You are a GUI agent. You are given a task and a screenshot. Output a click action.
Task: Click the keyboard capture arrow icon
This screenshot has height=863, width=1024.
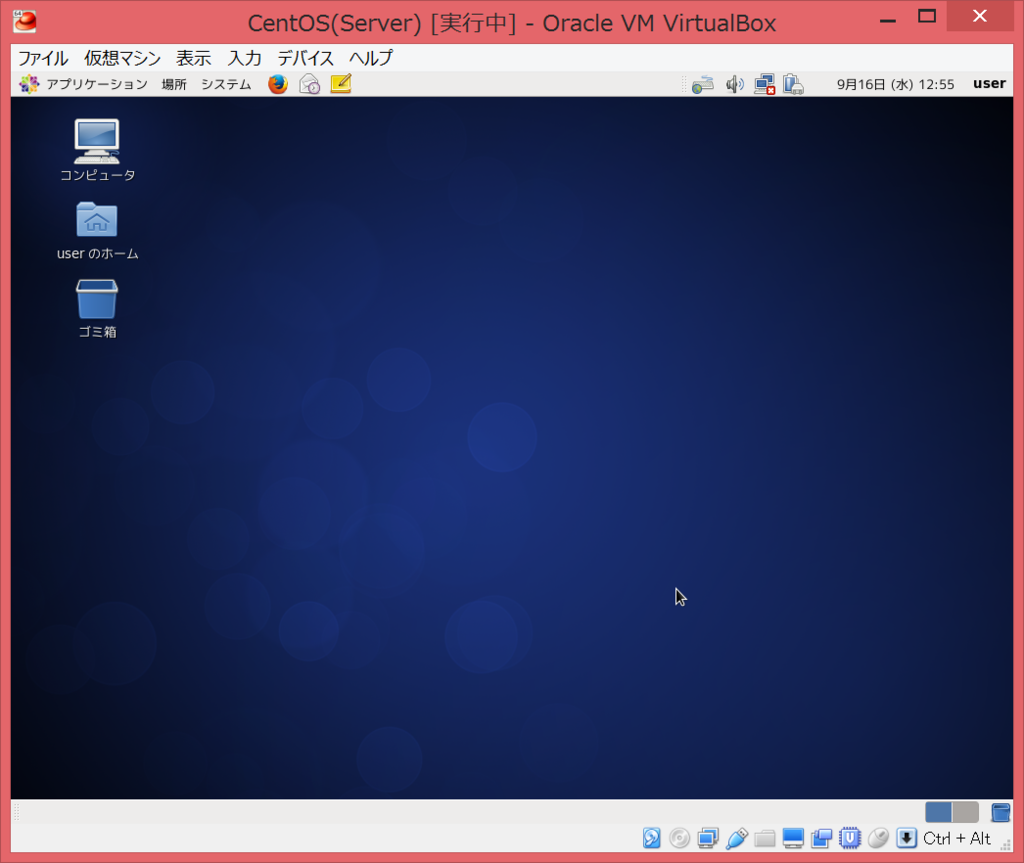pyautogui.click(x=906, y=838)
